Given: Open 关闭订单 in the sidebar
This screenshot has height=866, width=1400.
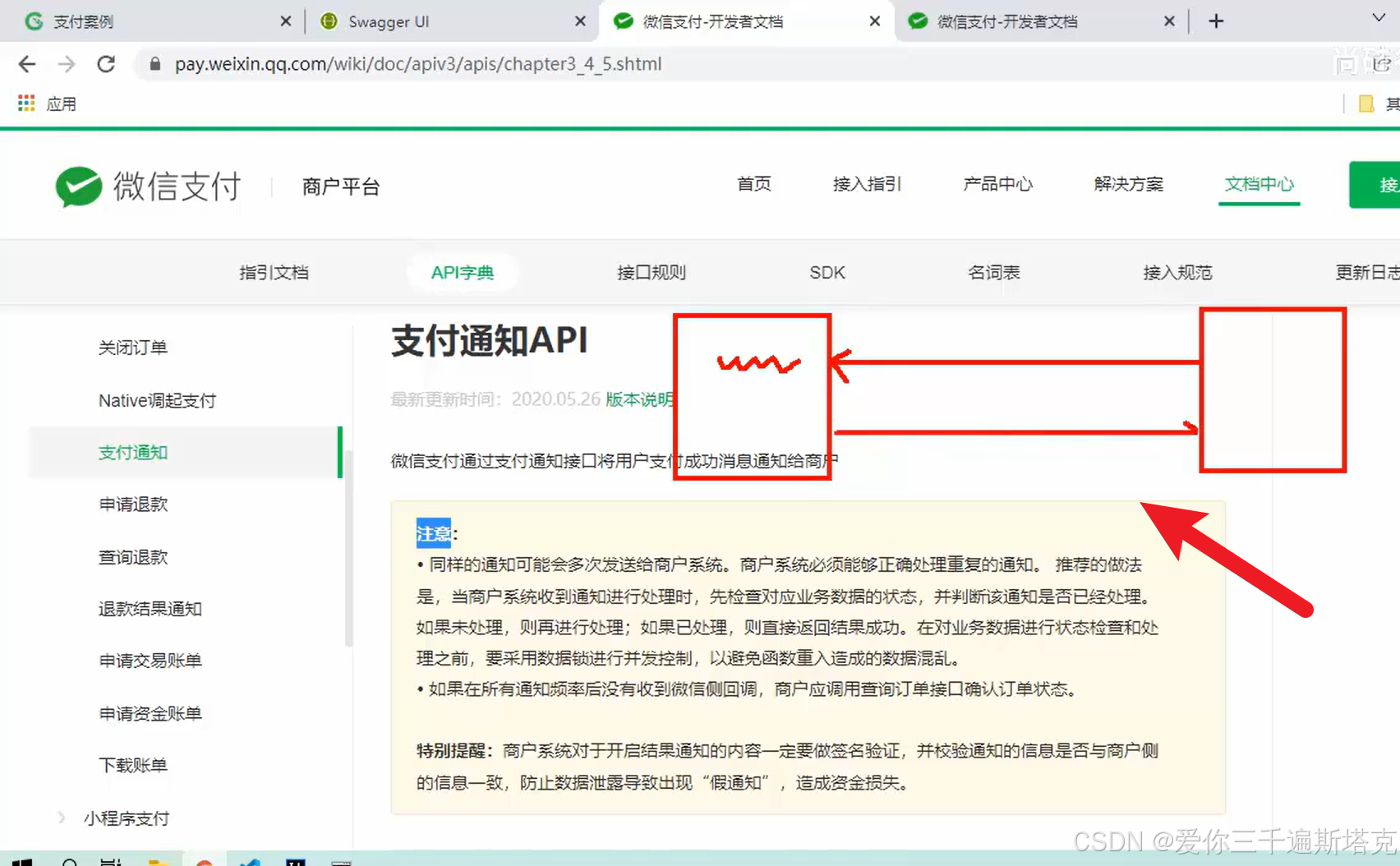Looking at the screenshot, I should [x=133, y=348].
